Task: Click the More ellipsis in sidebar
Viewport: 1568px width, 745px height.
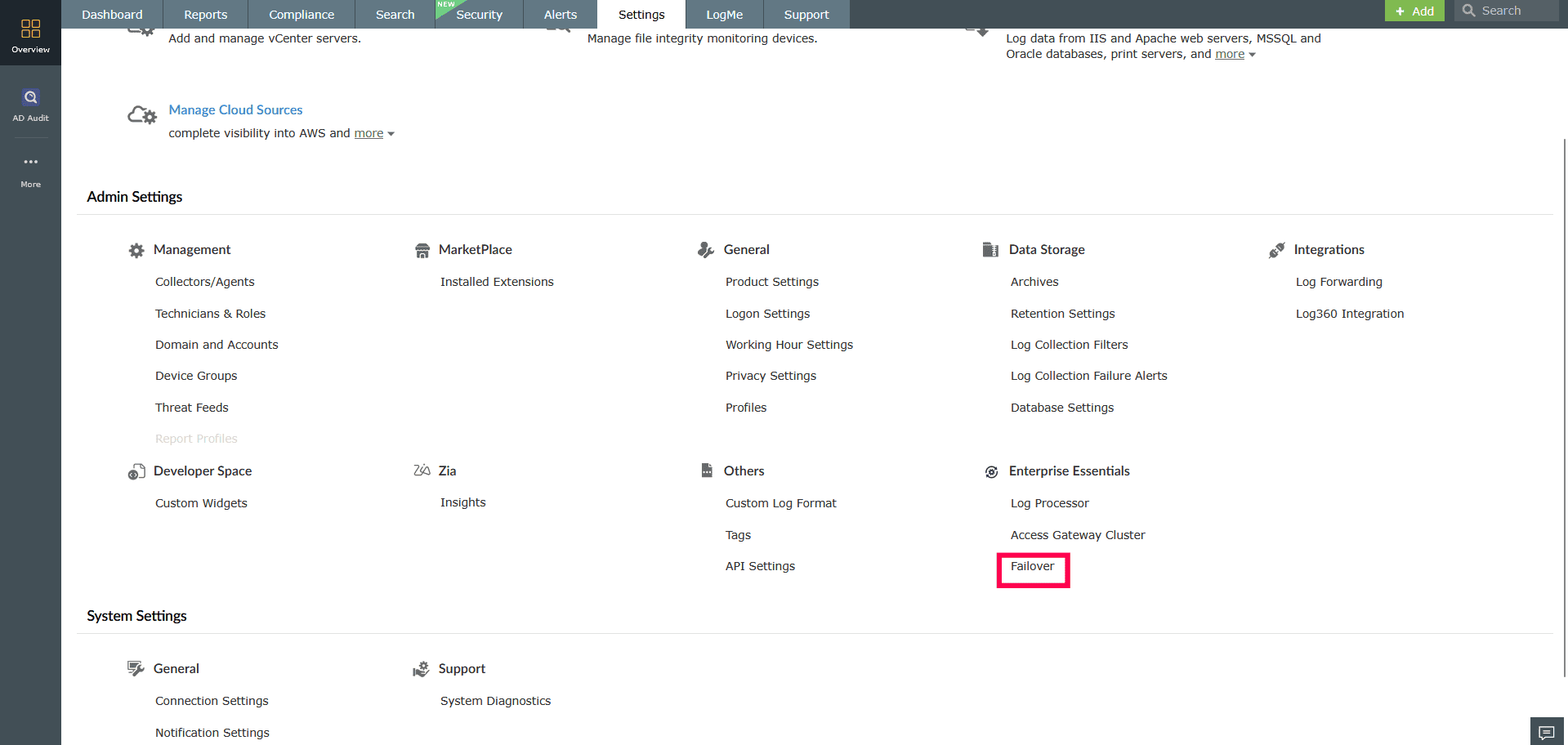Action: tap(30, 162)
